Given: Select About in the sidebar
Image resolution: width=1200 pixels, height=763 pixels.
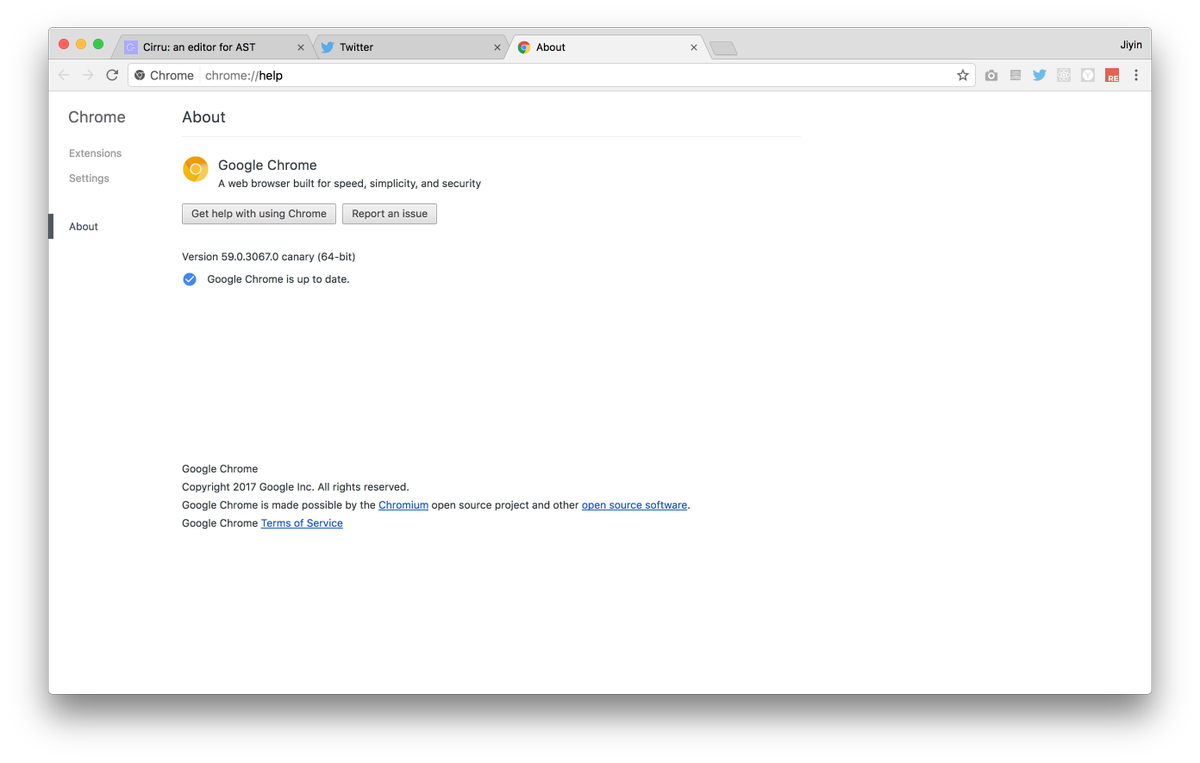Looking at the screenshot, I should 83,226.
